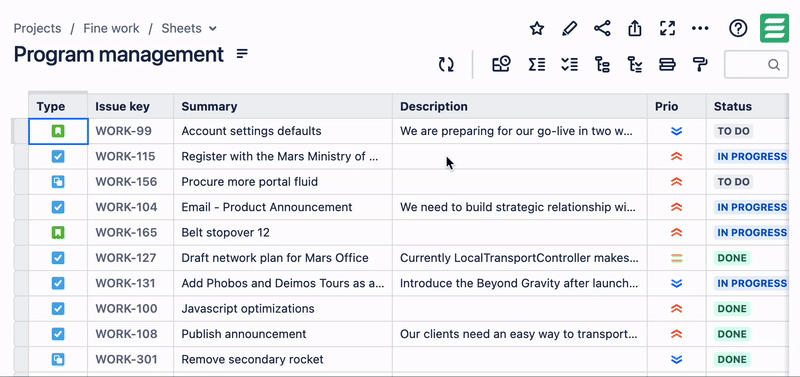Click the TO DO status of WORK-99

click(x=733, y=131)
